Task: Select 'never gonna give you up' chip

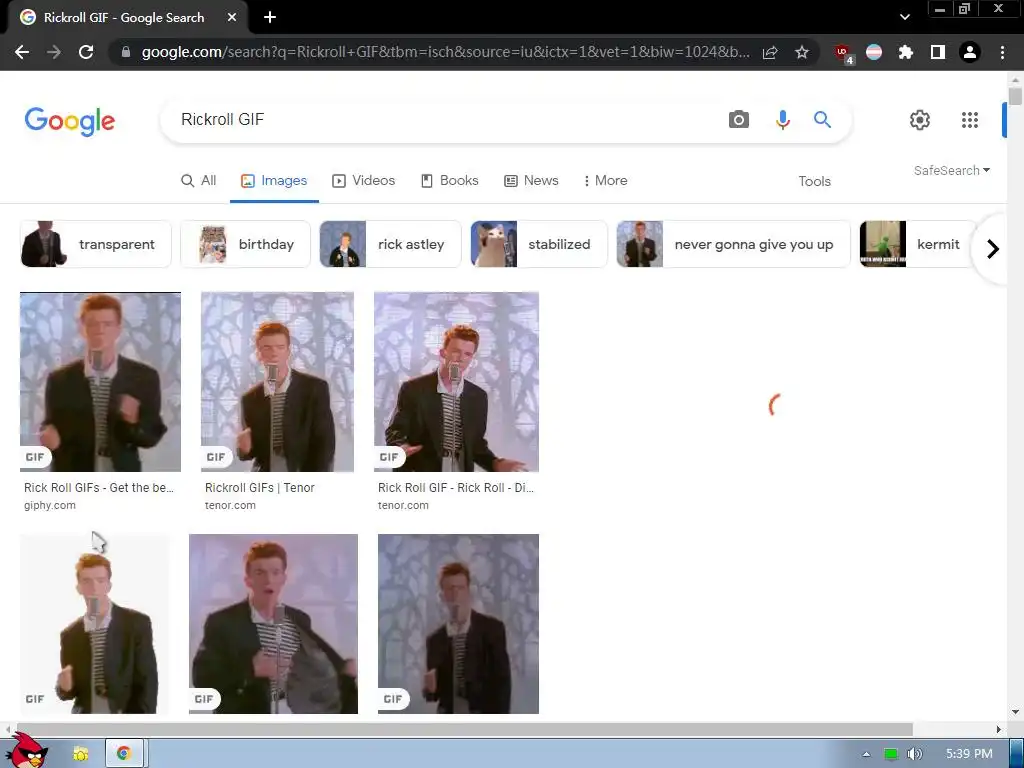Action: 733,244
